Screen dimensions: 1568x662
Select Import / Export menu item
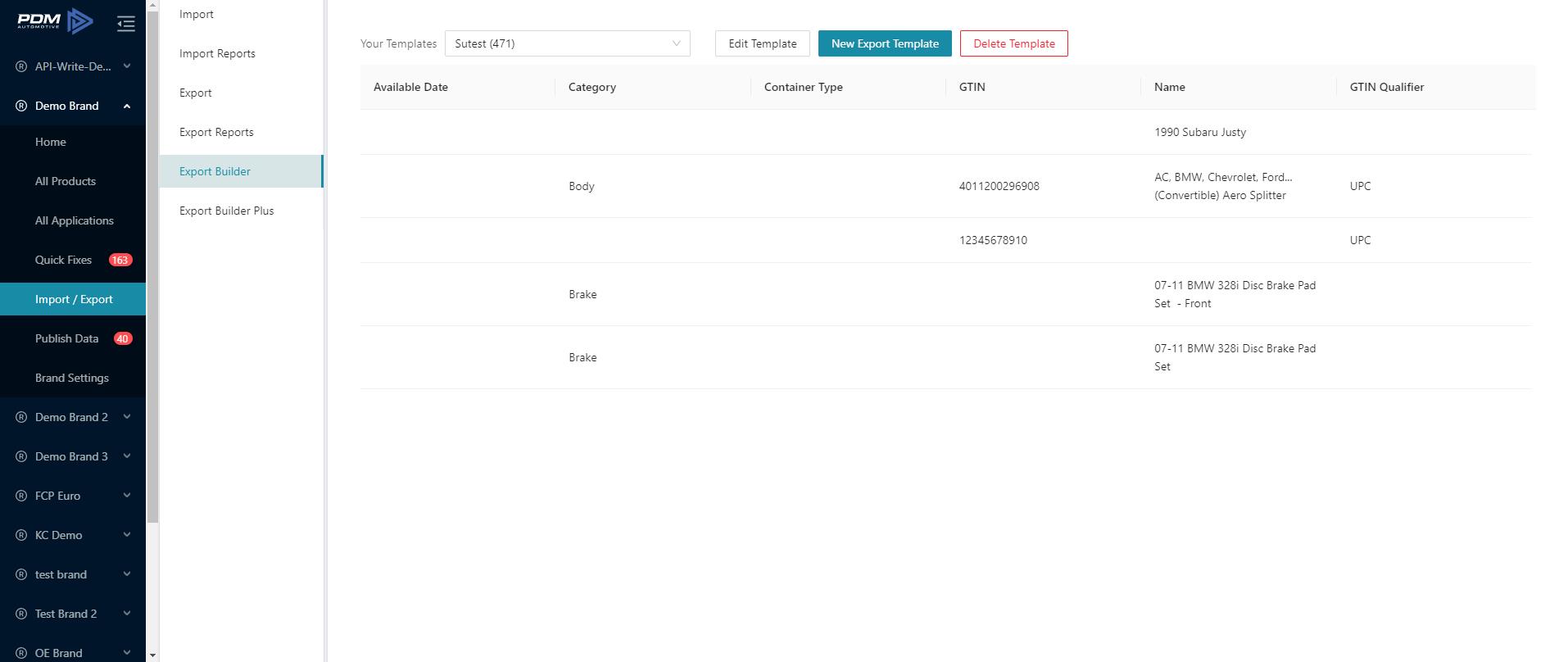[73, 299]
